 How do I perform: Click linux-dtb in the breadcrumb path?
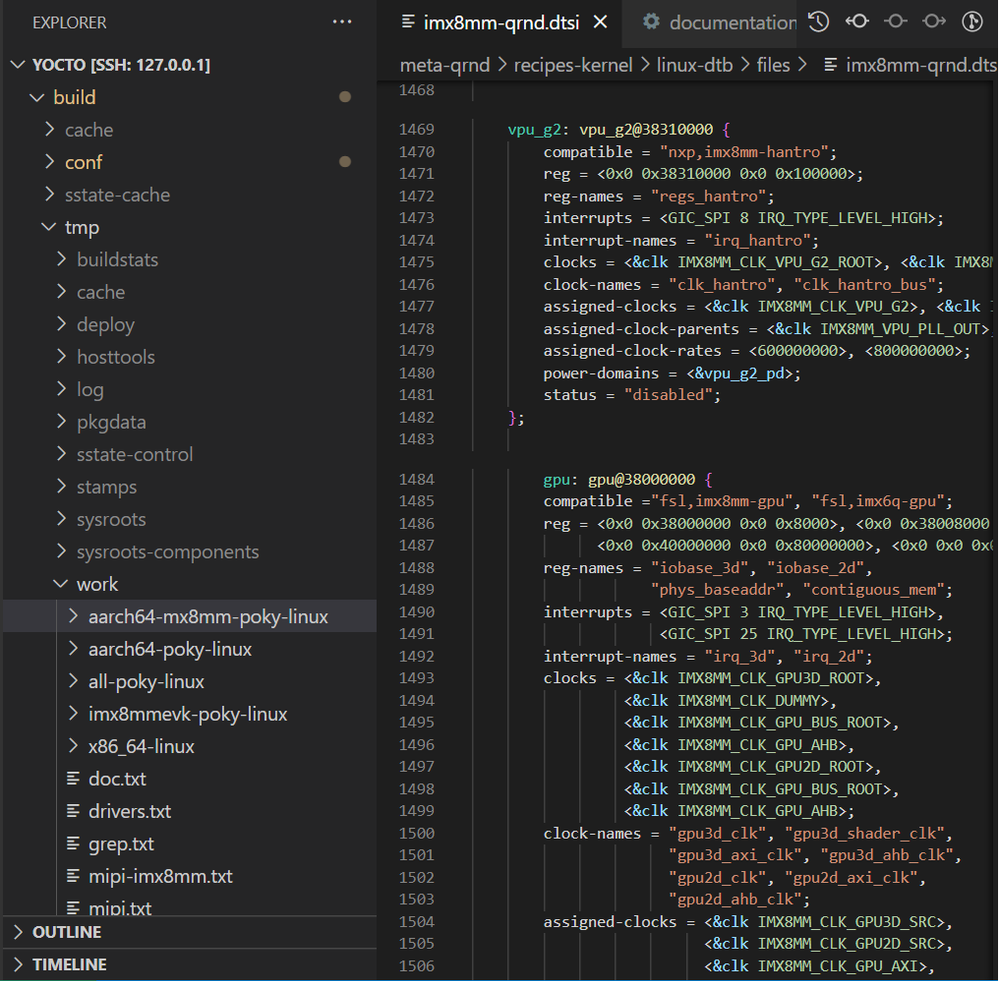[x=694, y=65]
